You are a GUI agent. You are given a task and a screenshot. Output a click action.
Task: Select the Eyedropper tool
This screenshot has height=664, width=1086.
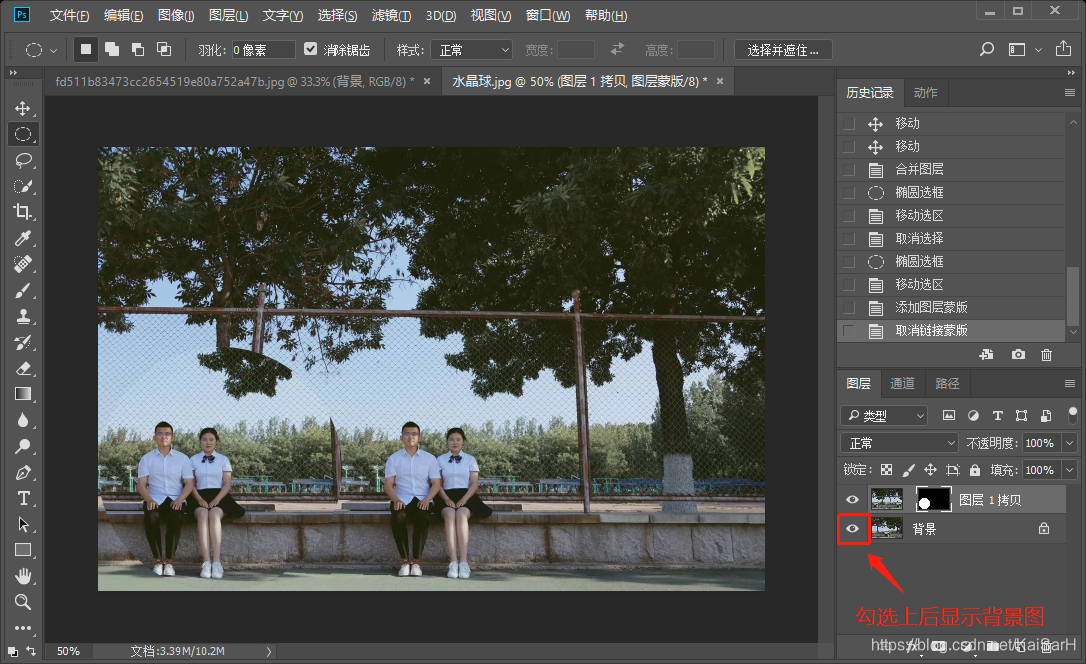click(x=23, y=238)
